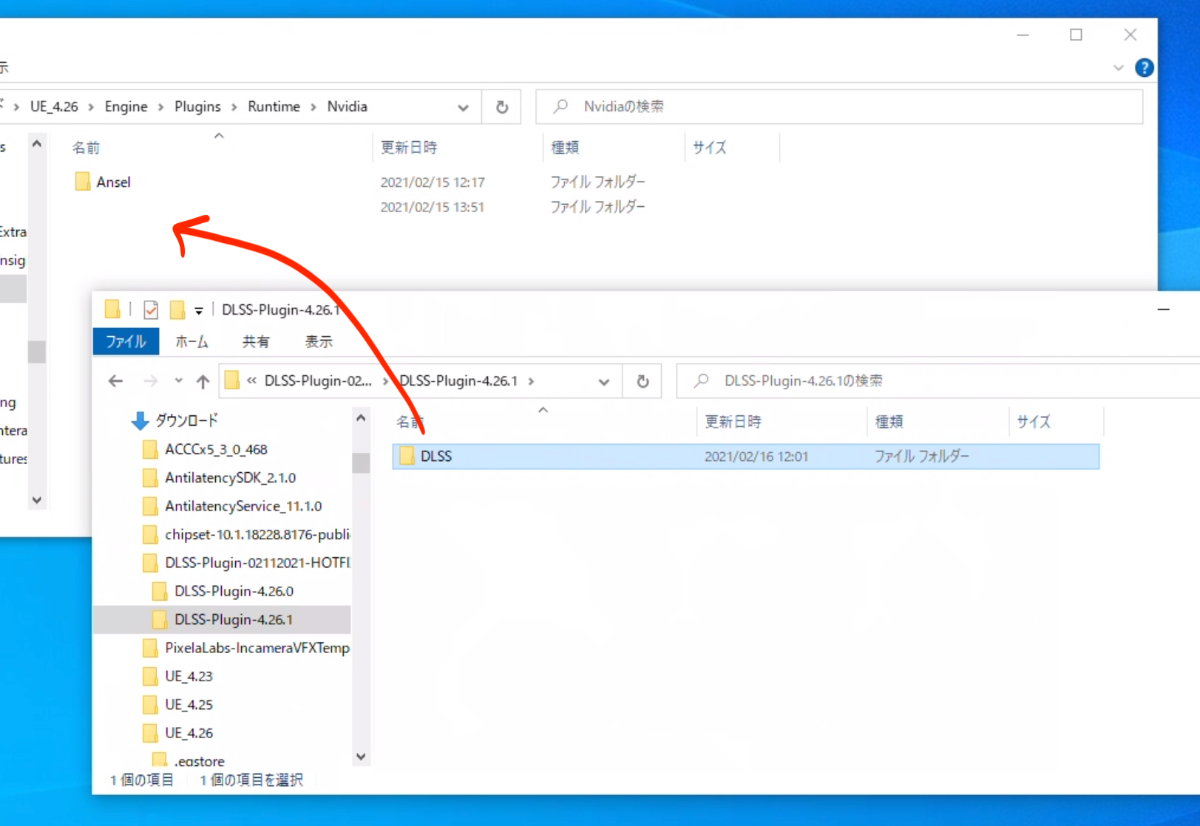
Task: Open the Customize Quick Access Toolbar dropdown arrow
Action: [198, 310]
